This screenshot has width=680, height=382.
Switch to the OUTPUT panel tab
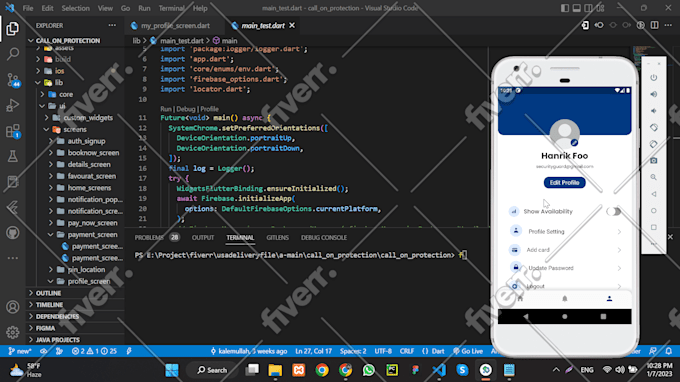(203, 238)
